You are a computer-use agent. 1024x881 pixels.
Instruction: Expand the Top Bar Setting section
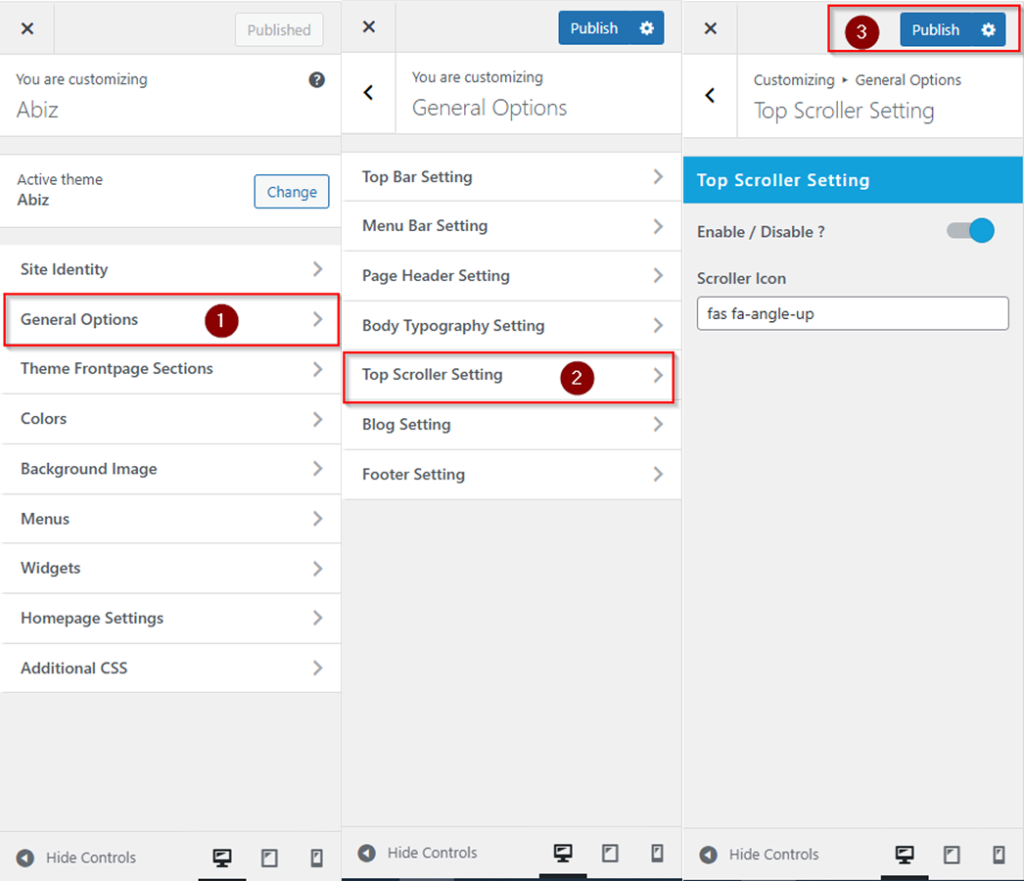(511, 177)
